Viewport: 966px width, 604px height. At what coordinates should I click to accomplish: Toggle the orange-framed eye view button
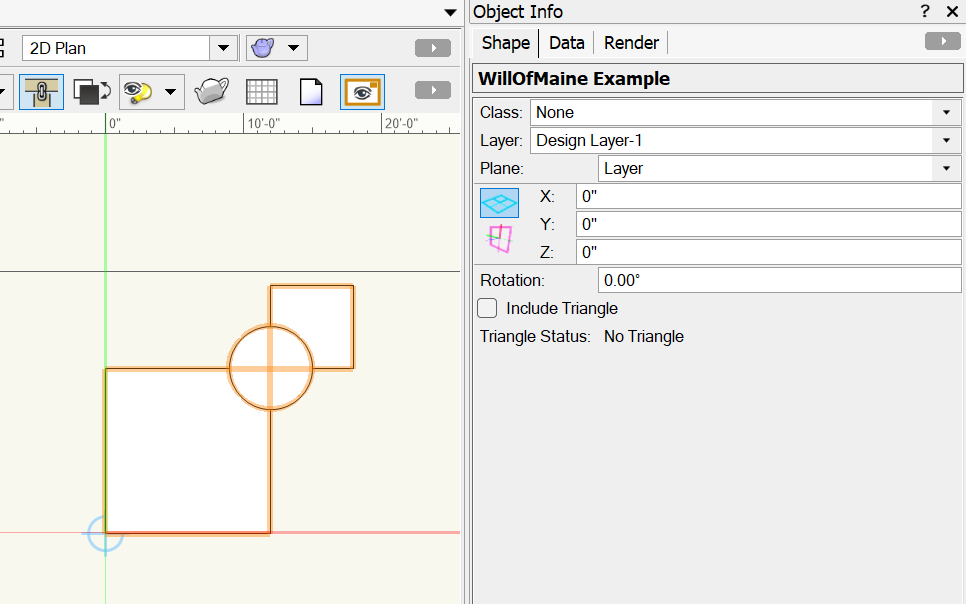(362, 92)
